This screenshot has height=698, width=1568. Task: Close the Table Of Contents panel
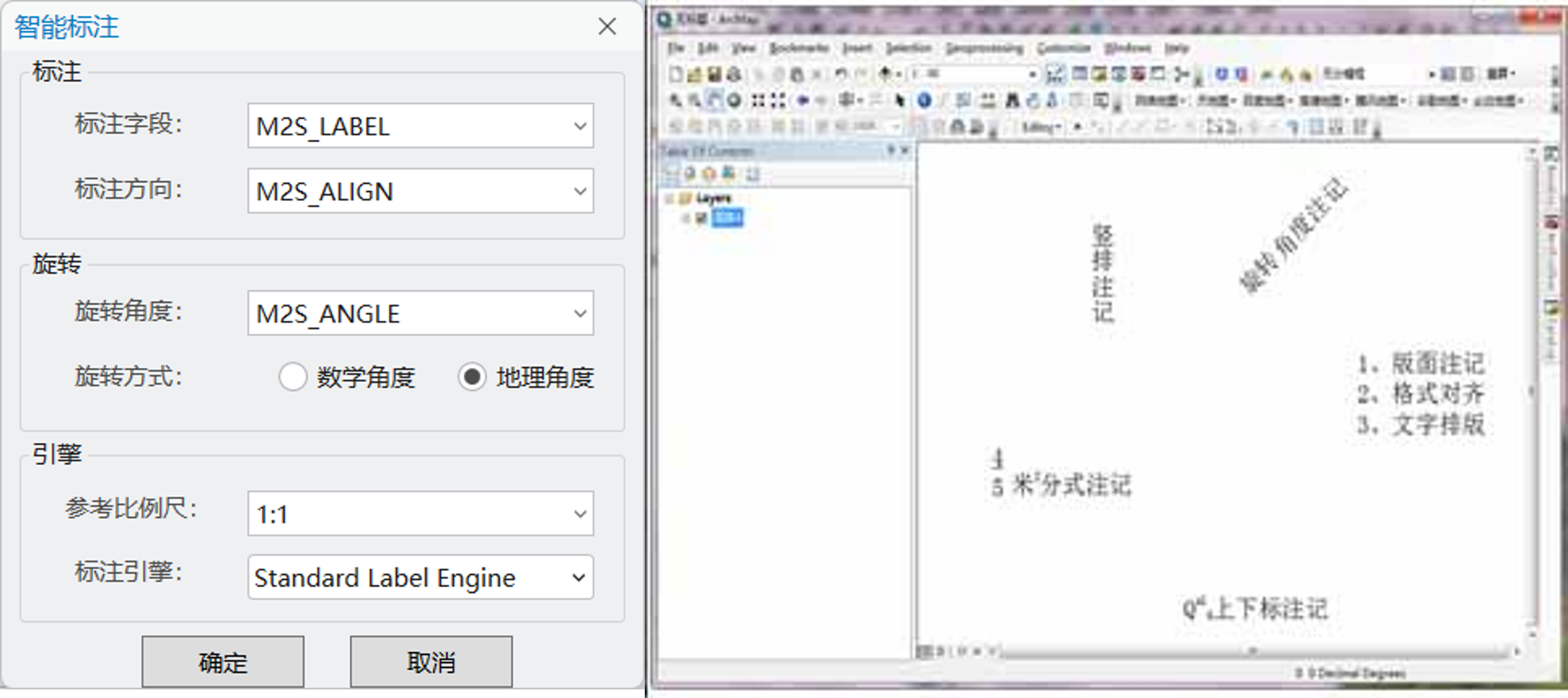click(x=904, y=150)
